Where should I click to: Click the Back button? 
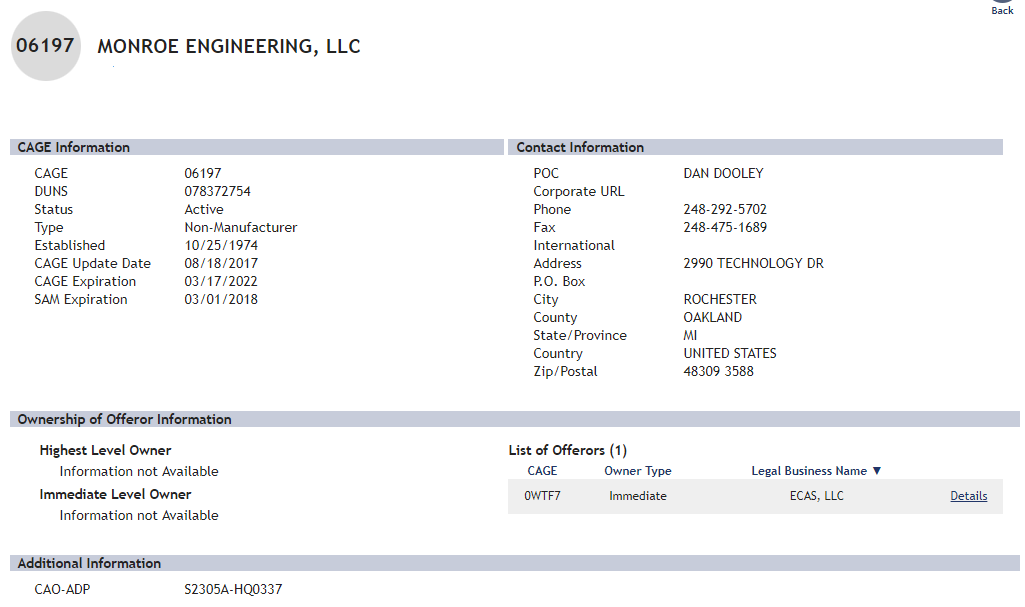tap(1002, 7)
